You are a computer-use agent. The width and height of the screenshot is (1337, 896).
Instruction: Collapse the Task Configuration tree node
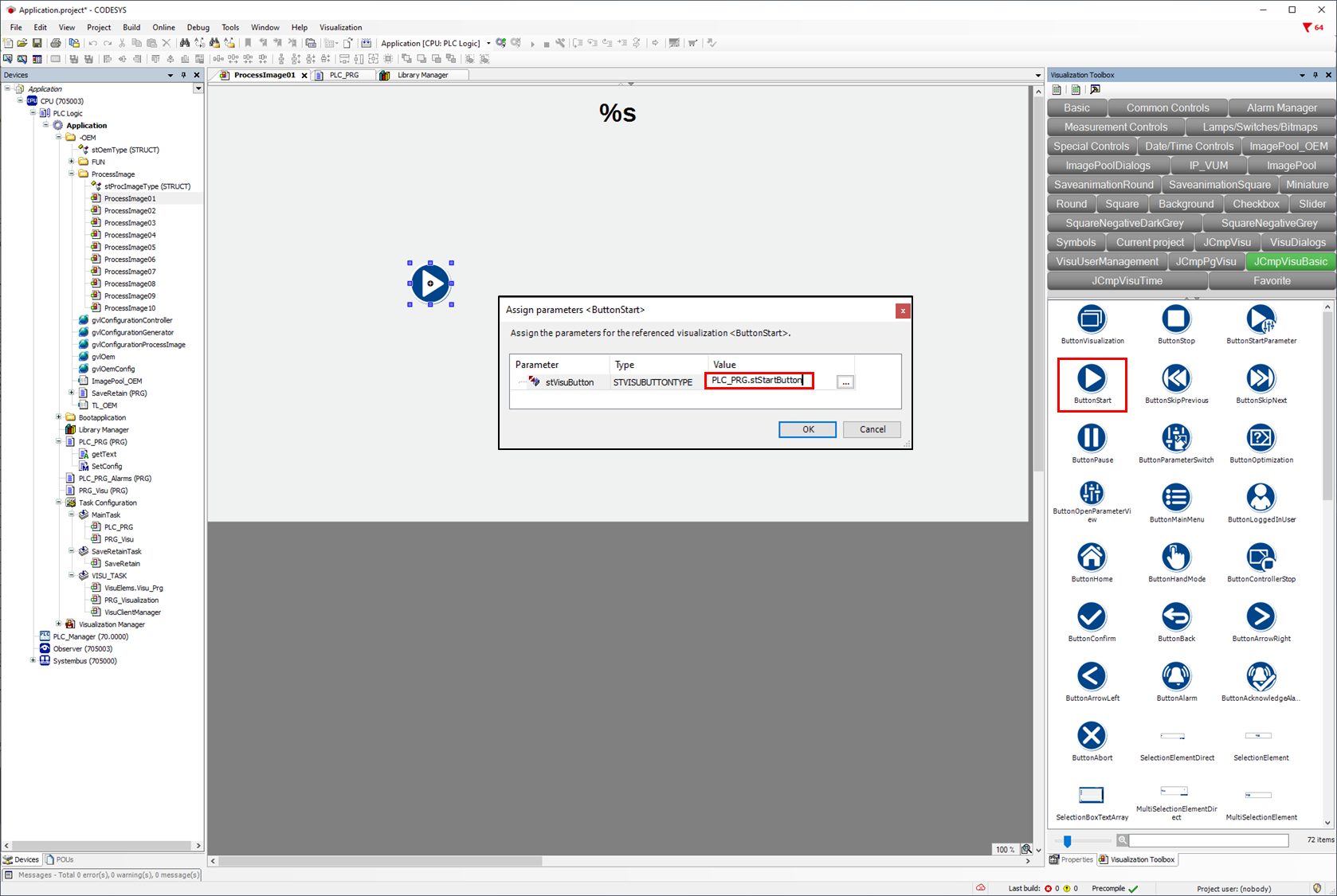pyautogui.click(x=59, y=503)
